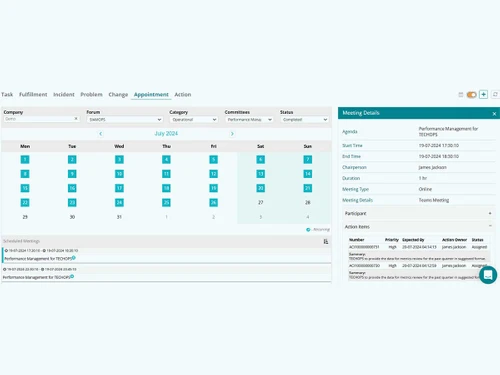Viewport: 500px width, 375px height.
Task: Click calendar day 31
Action: (x=119, y=217)
